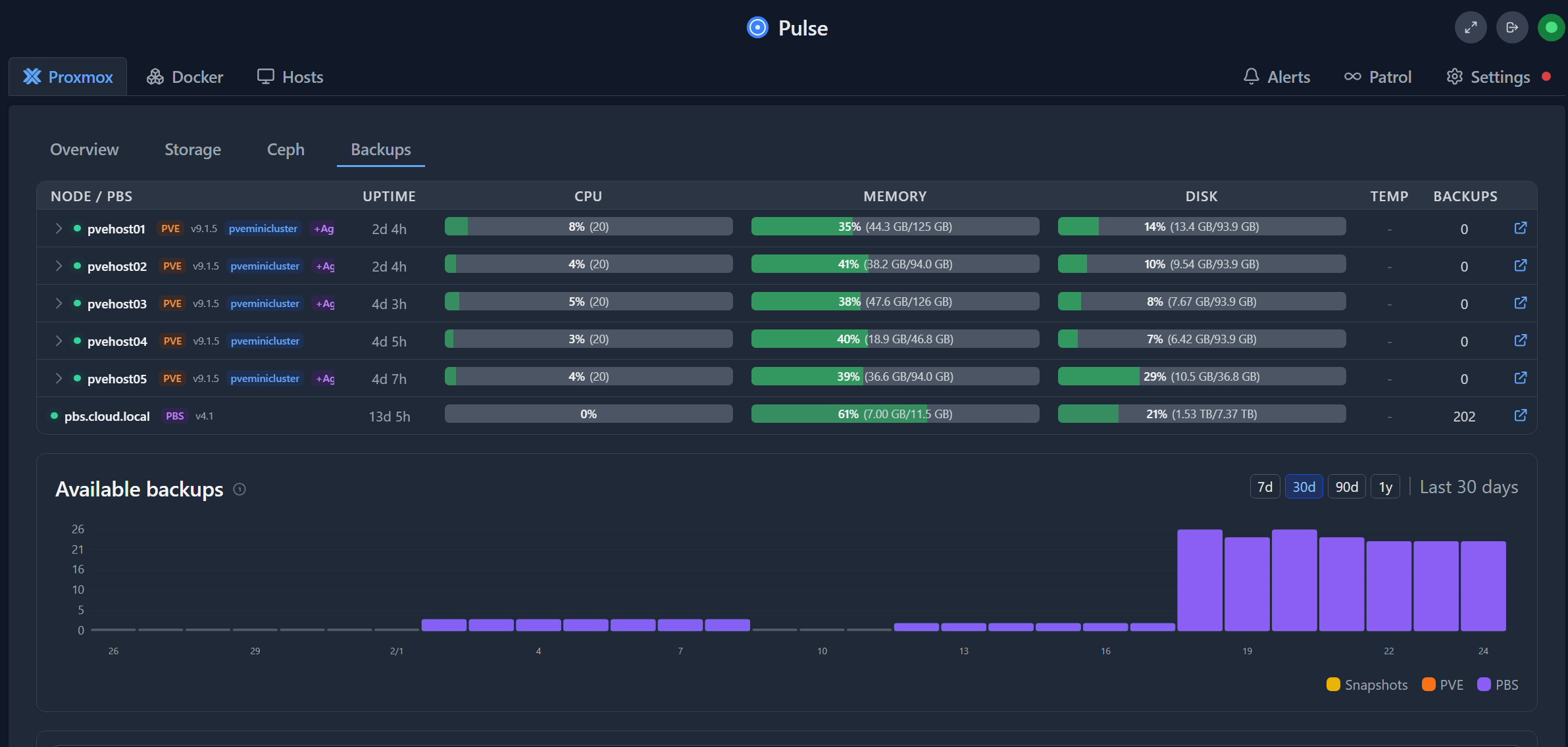The width and height of the screenshot is (1568, 747).
Task: Click the fullscreen expand icon in top right
Action: click(1471, 27)
